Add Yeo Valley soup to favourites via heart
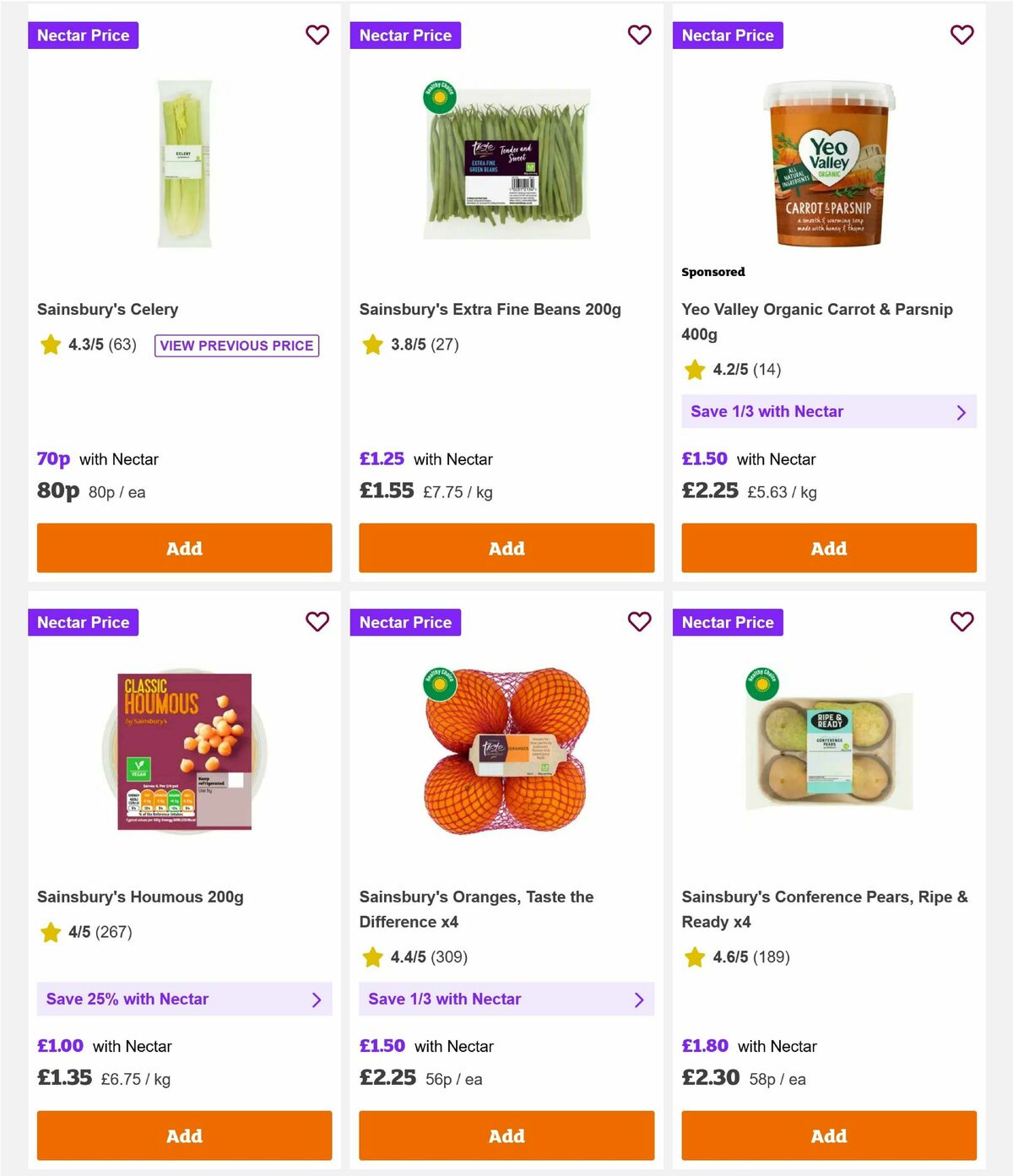 click(962, 35)
